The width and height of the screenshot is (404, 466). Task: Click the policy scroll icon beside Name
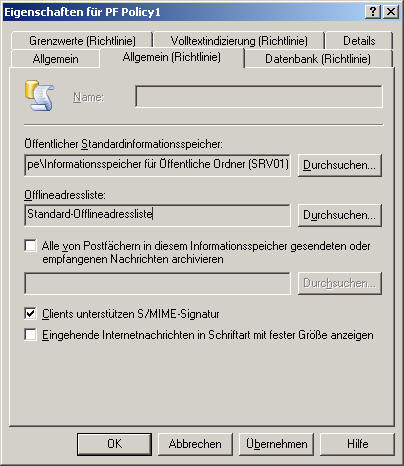pyautogui.click(x=39, y=96)
